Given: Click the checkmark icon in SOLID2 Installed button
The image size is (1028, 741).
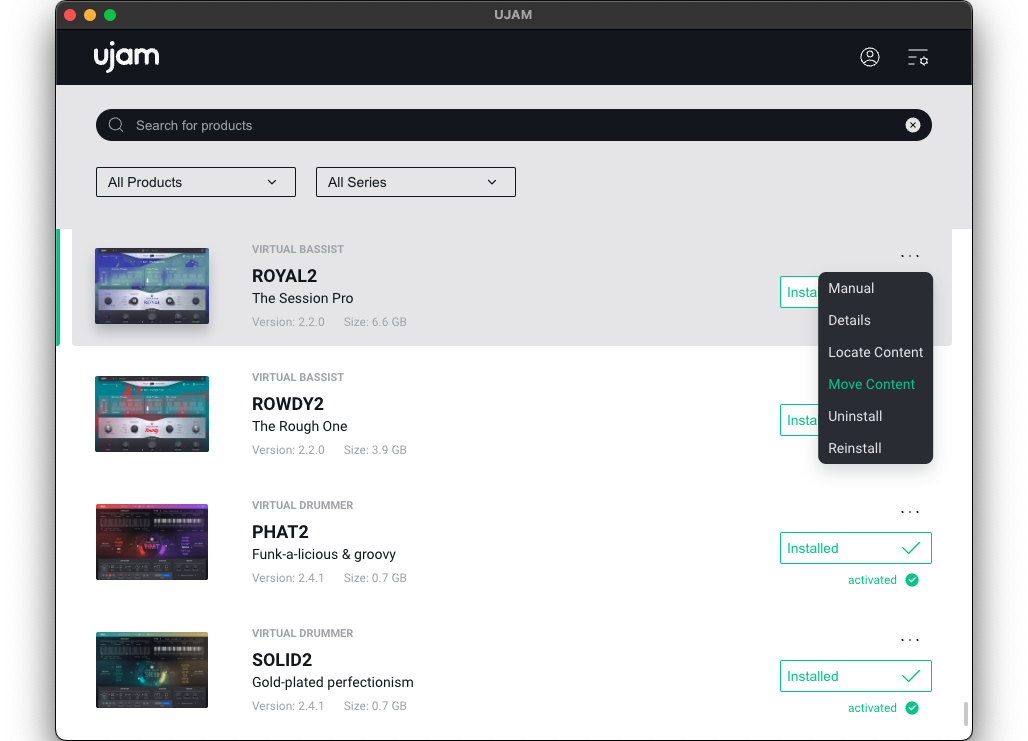Looking at the screenshot, I should 911,676.
